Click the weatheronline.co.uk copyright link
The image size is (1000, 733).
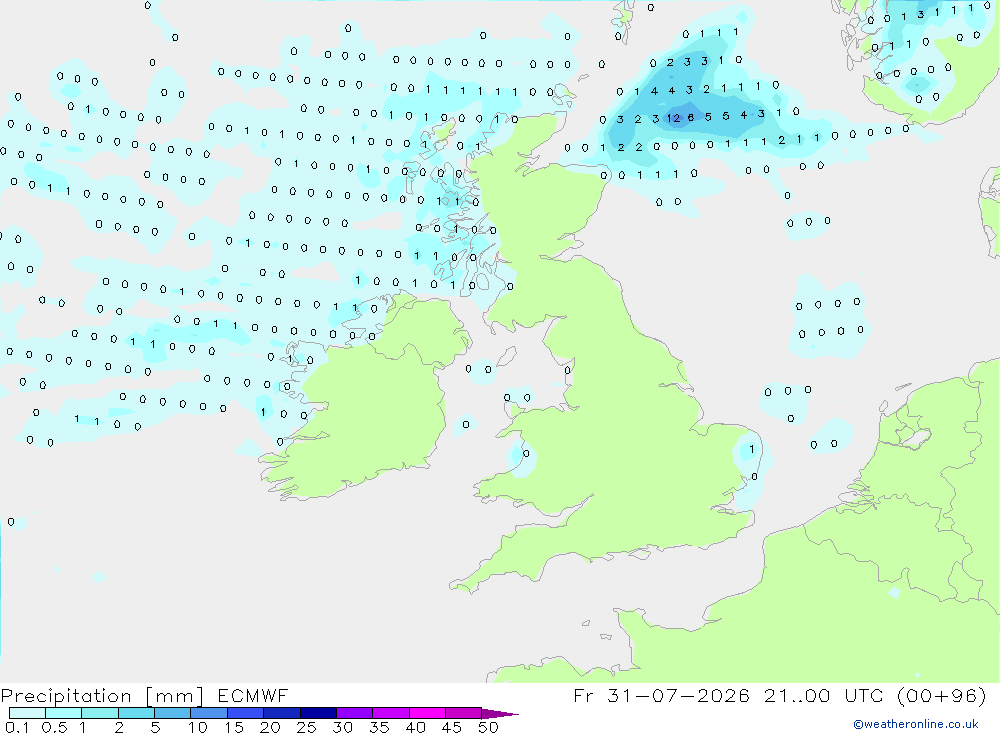(x=916, y=724)
